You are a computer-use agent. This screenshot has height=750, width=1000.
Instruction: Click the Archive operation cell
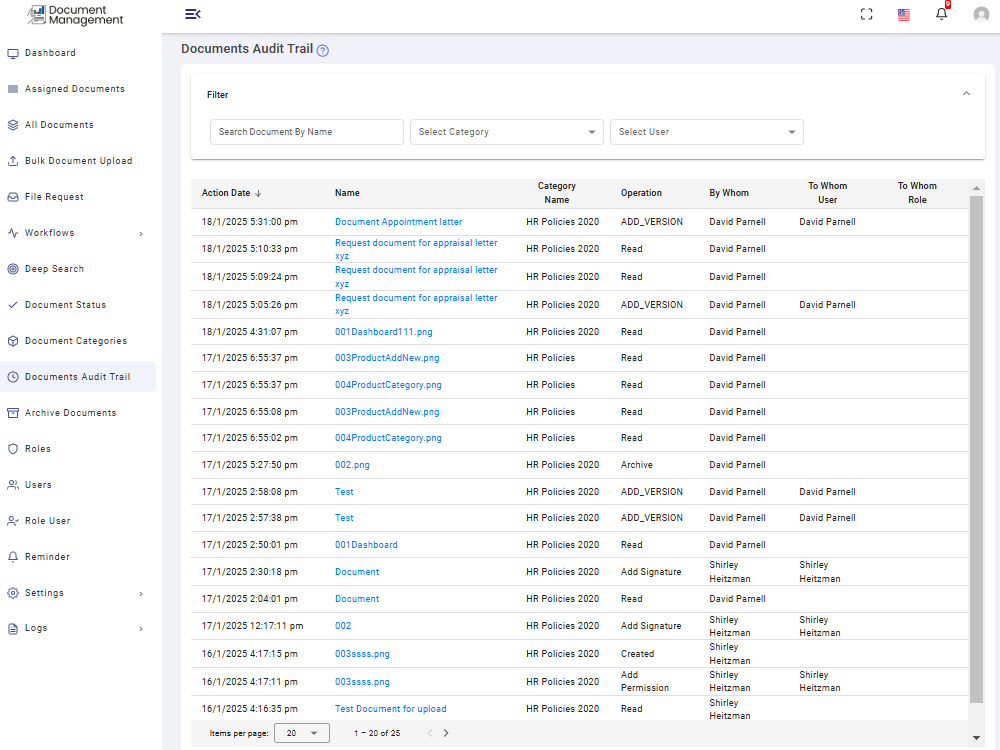click(636, 465)
